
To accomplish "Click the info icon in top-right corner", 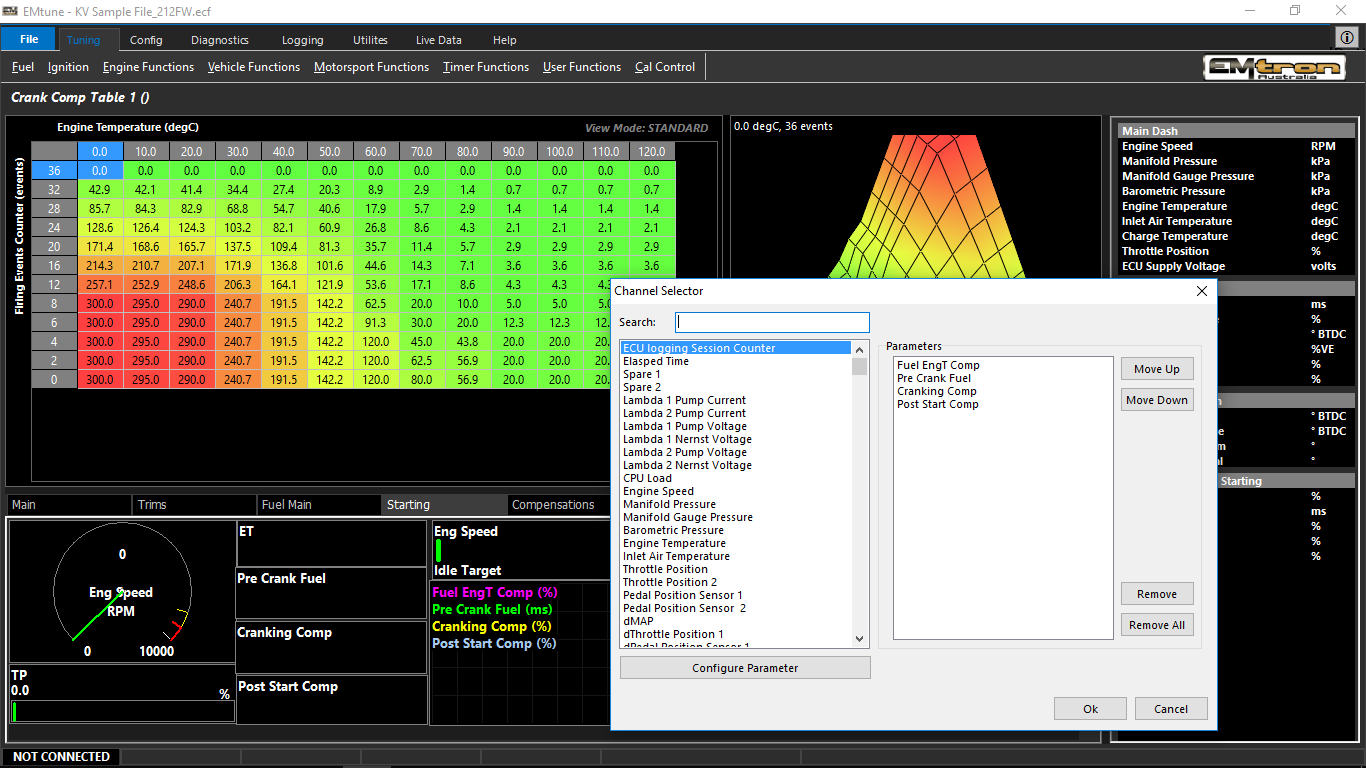I will click(x=1347, y=37).
